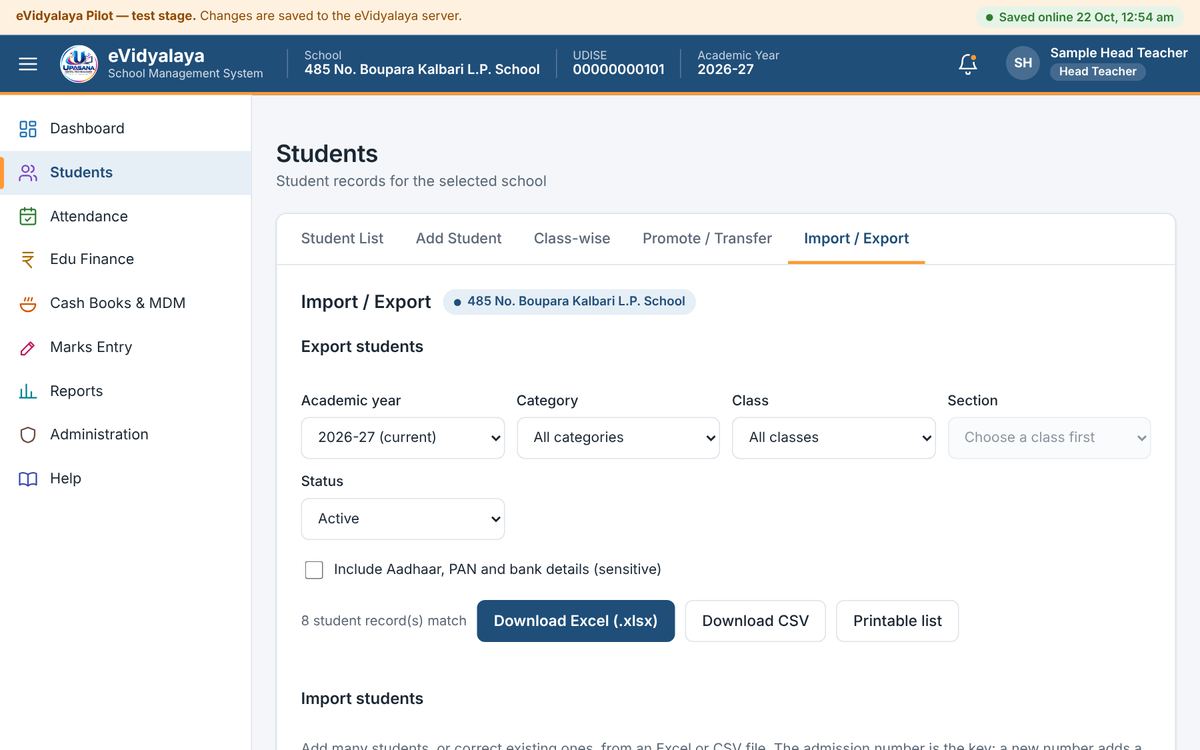Open the Academic year dropdown
The height and width of the screenshot is (750, 1200).
pos(403,438)
